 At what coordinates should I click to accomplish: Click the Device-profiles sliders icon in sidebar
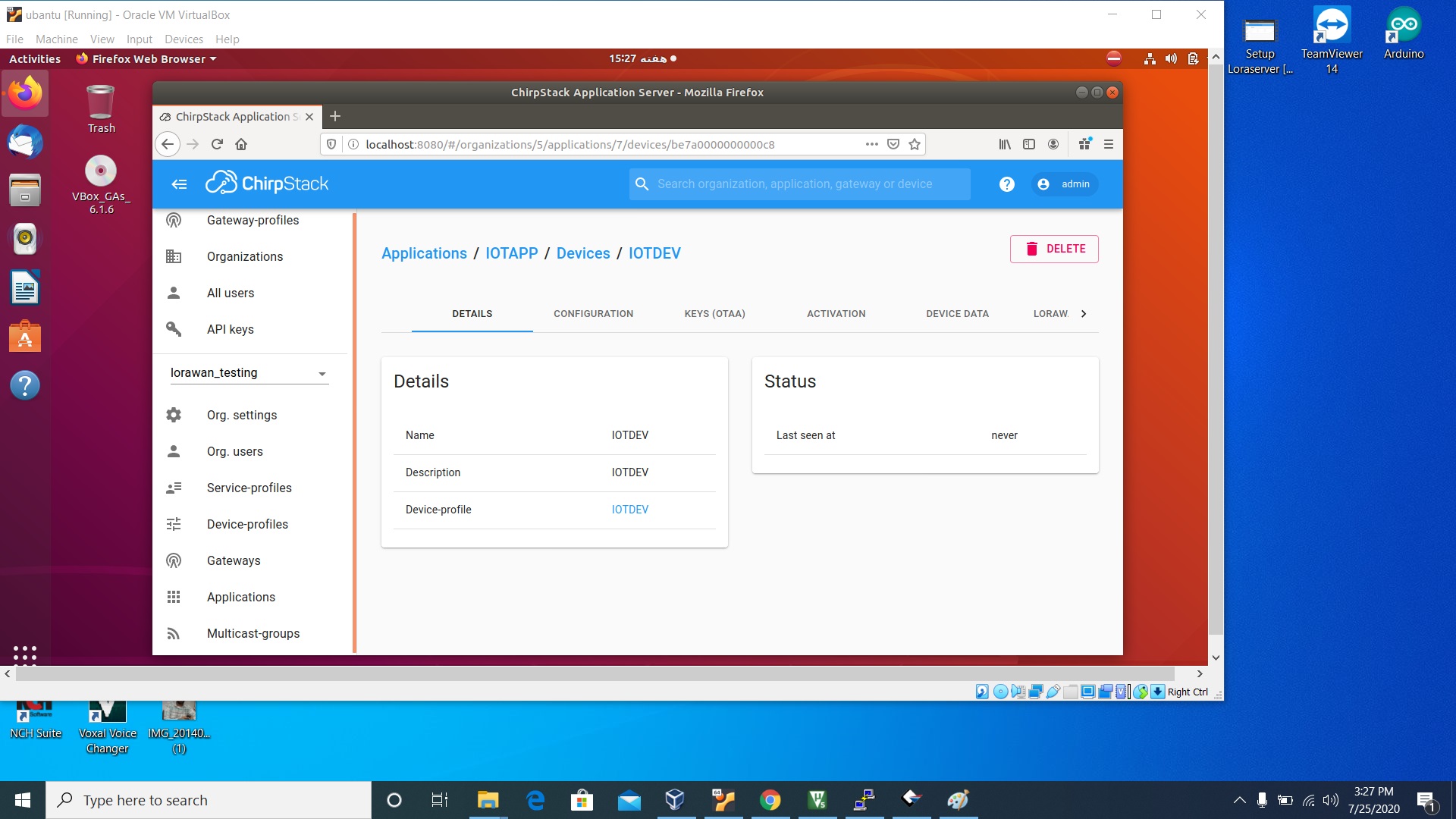tap(174, 524)
